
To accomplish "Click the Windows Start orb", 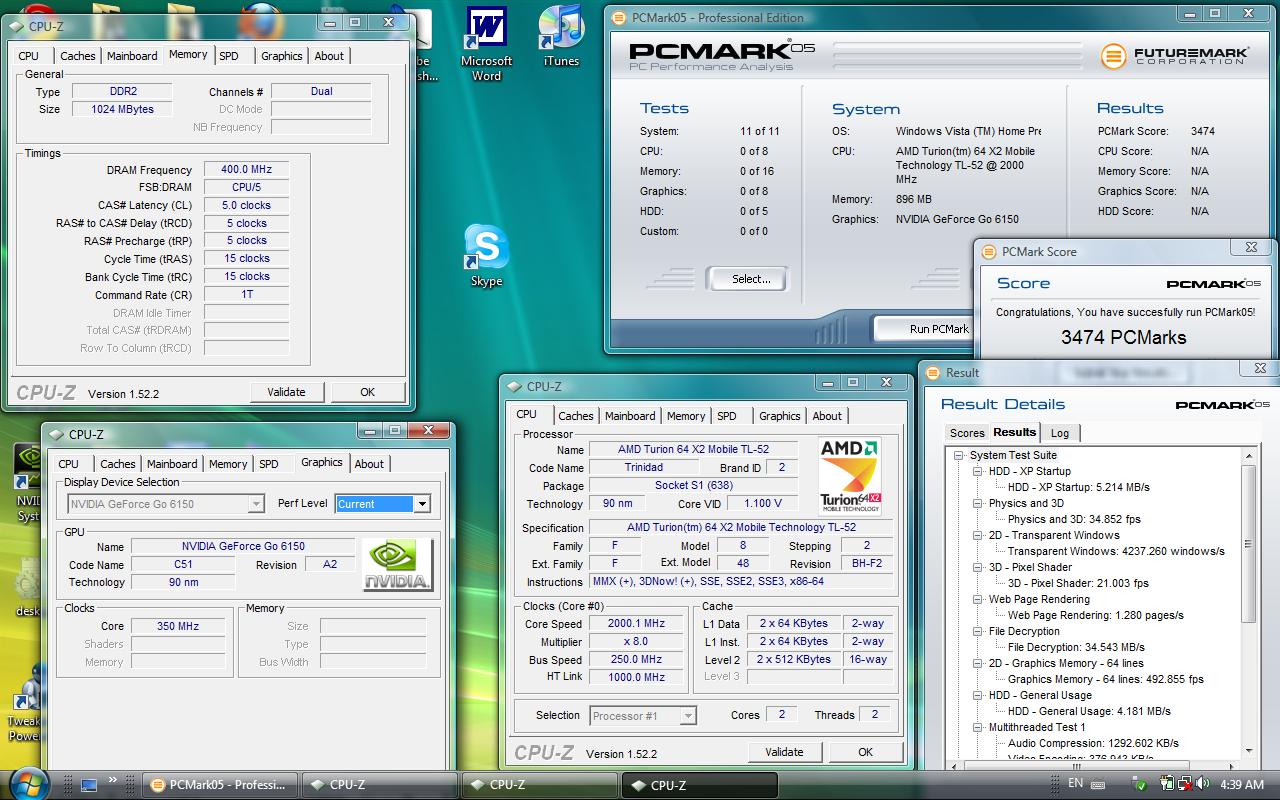I will (x=27, y=783).
